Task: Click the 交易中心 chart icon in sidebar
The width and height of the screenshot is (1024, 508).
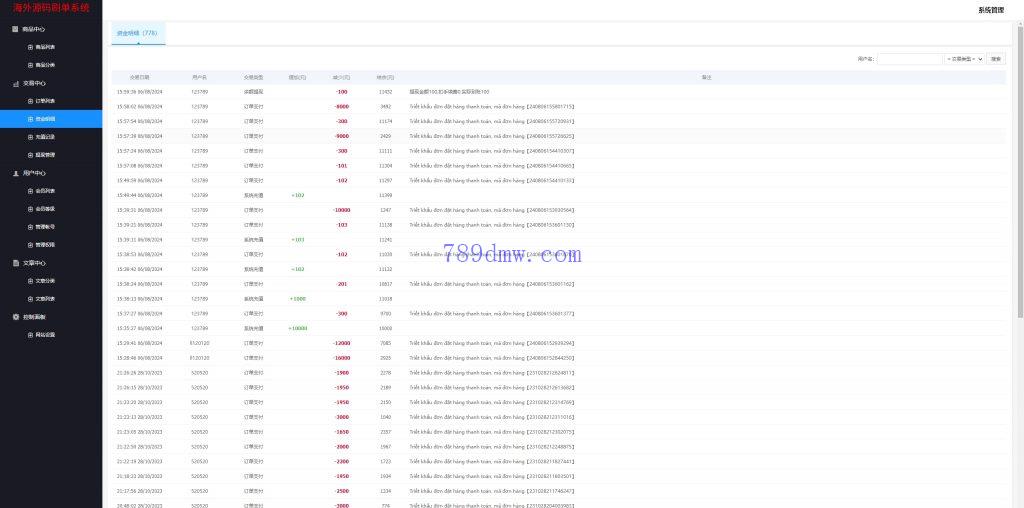Action: [15, 83]
